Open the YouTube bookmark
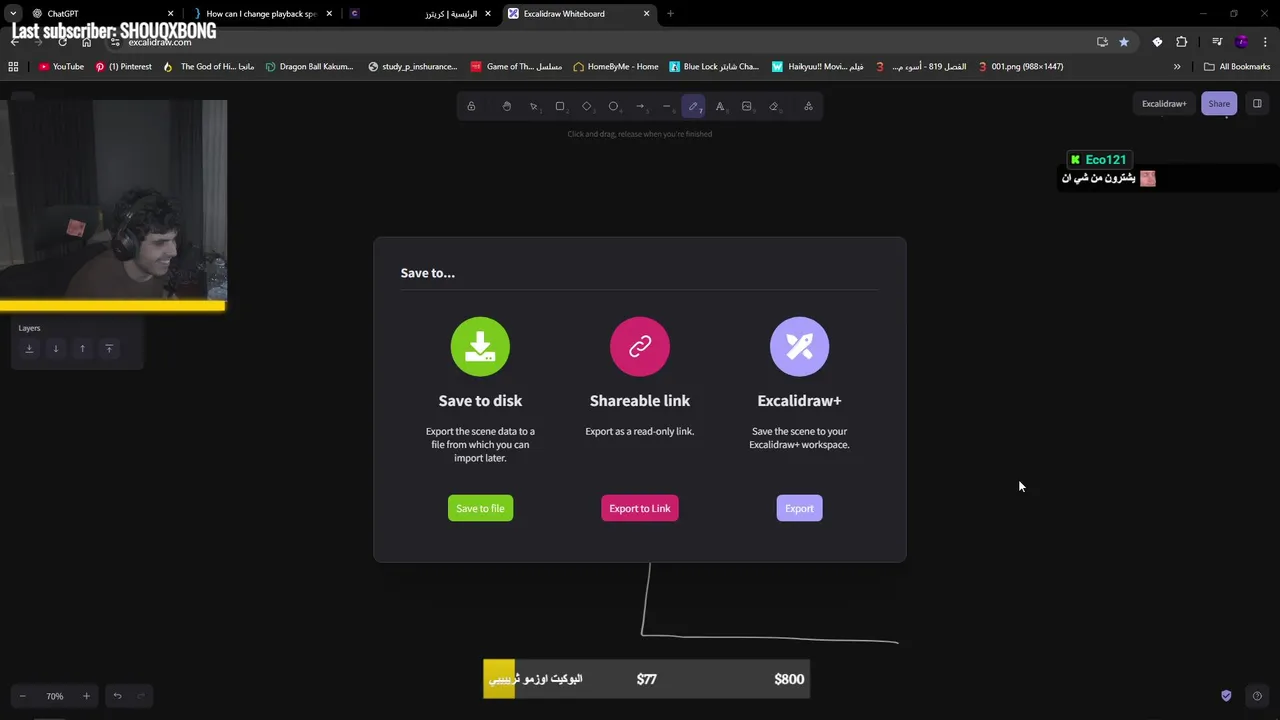This screenshot has height=720, width=1280. click(61, 67)
